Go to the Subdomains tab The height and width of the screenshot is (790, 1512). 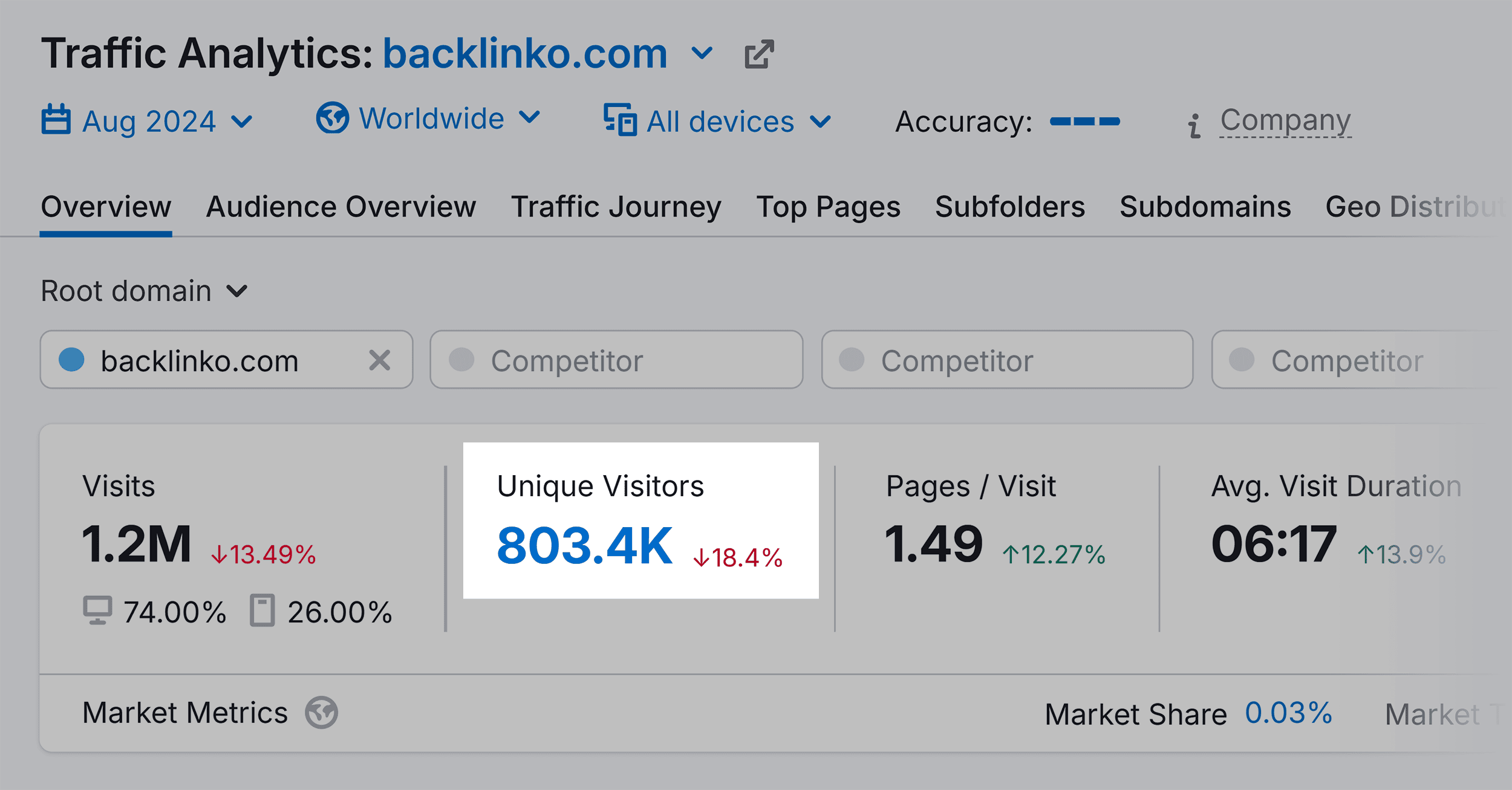pyautogui.click(x=1205, y=207)
